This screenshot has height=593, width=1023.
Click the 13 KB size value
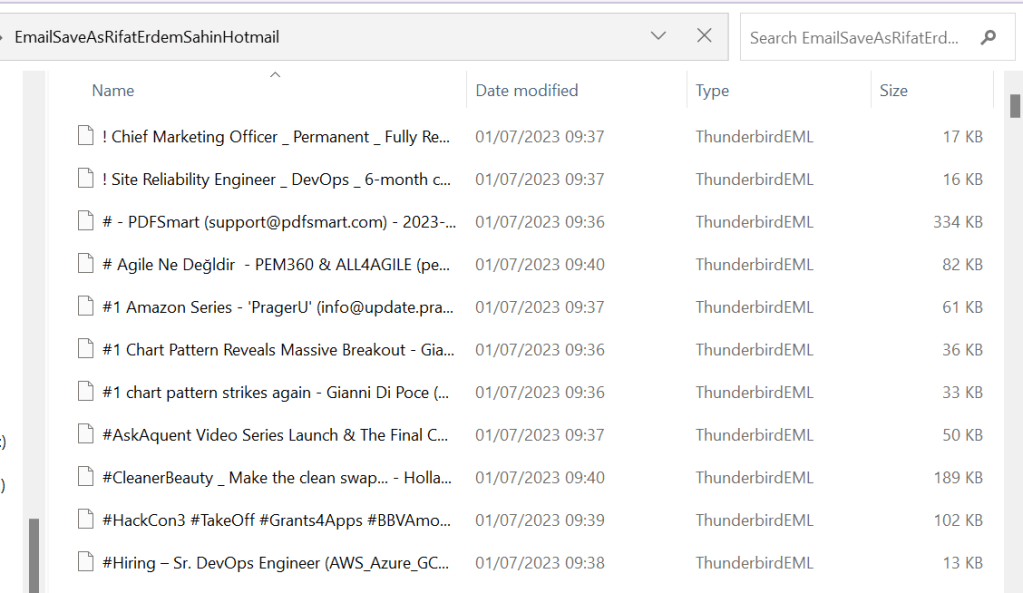point(962,563)
